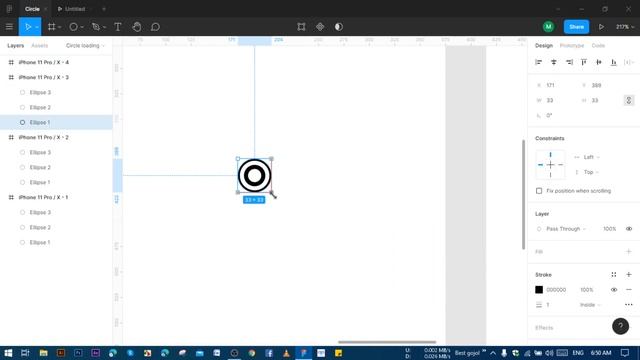Select the Frame tool
Image resolution: width=640 pixels, height=360 pixels.
(51, 27)
